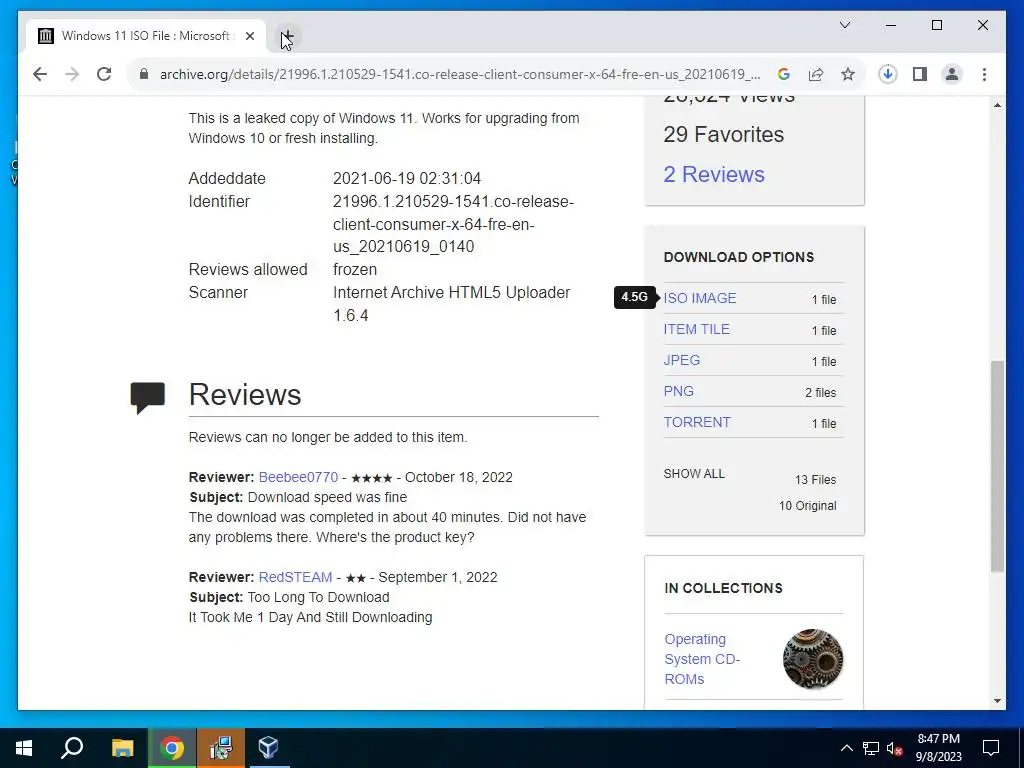Viewport: 1024px width, 768px height.
Task: Share this page using the share icon
Action: point(816,74)
